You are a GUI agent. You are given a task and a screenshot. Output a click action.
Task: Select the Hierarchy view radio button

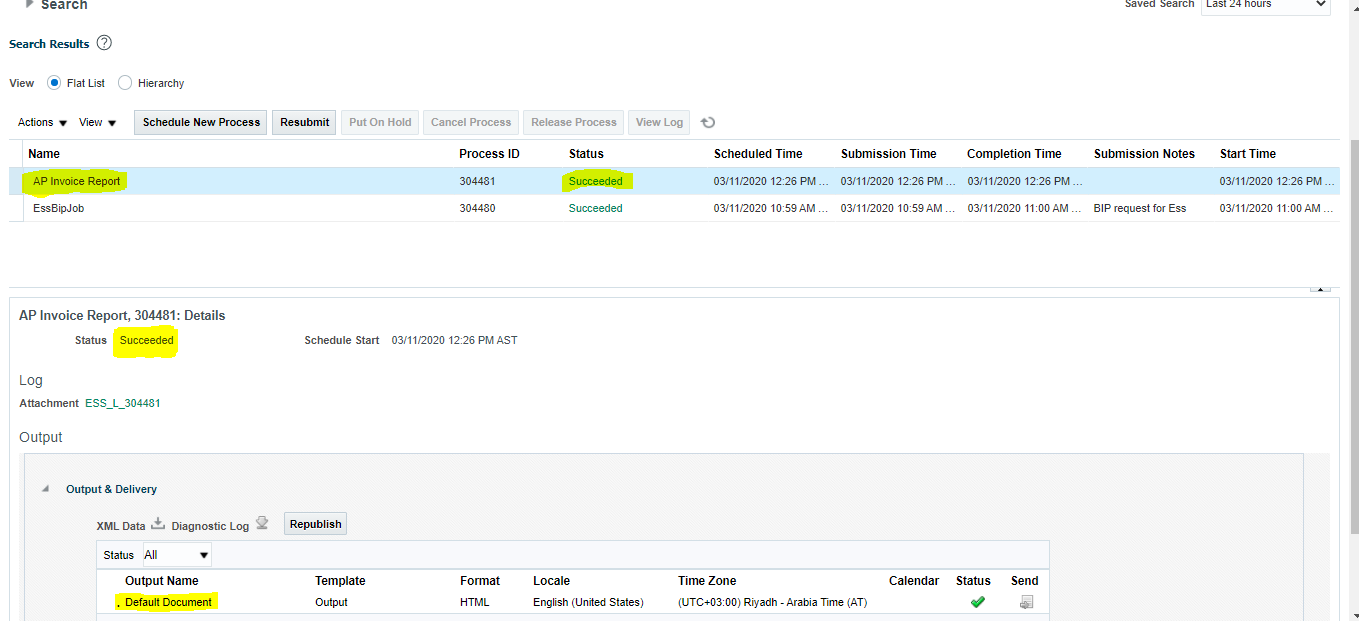(x=124, y=83)
